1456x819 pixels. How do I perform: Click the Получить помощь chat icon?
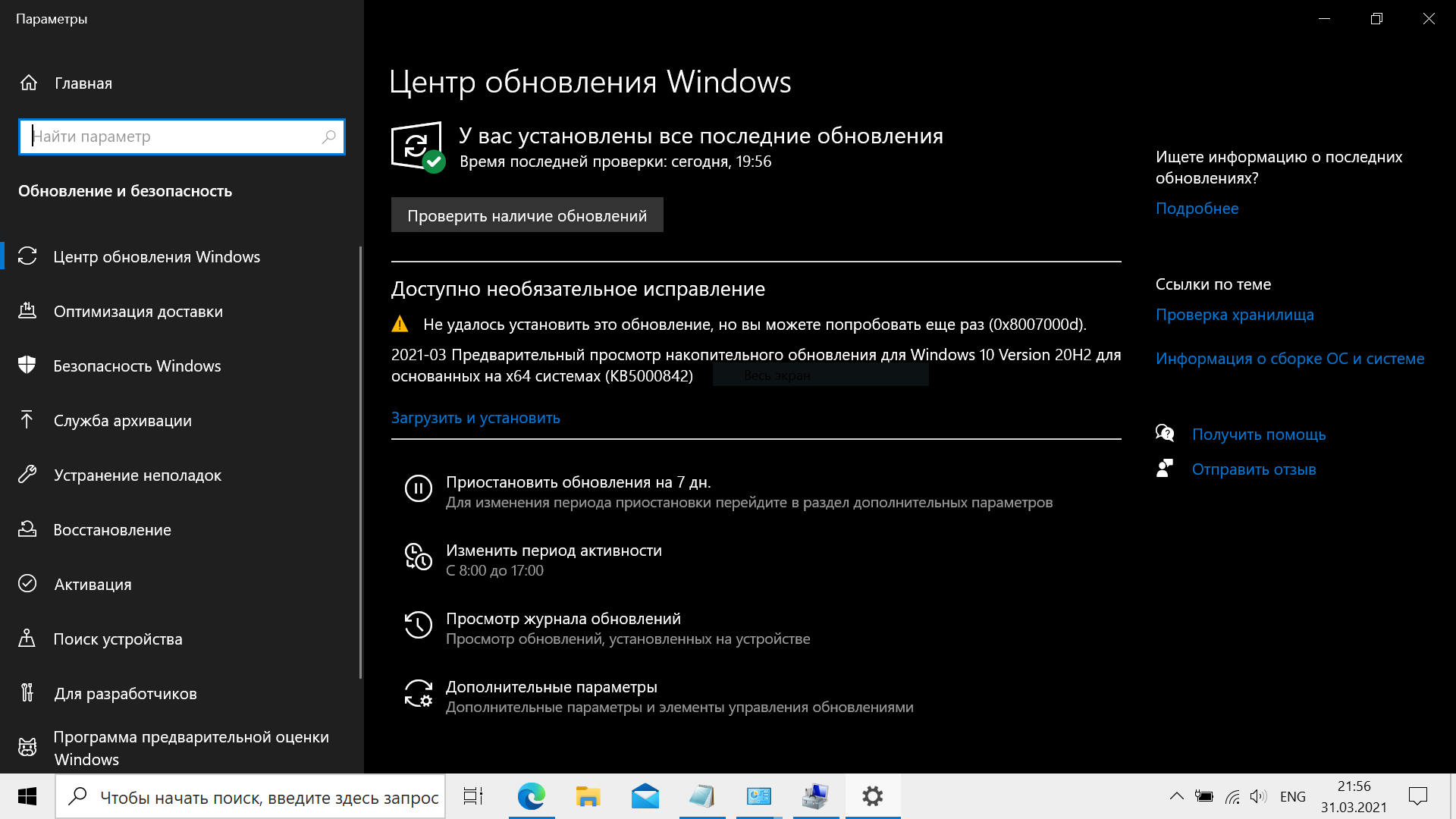point(1165,434)
